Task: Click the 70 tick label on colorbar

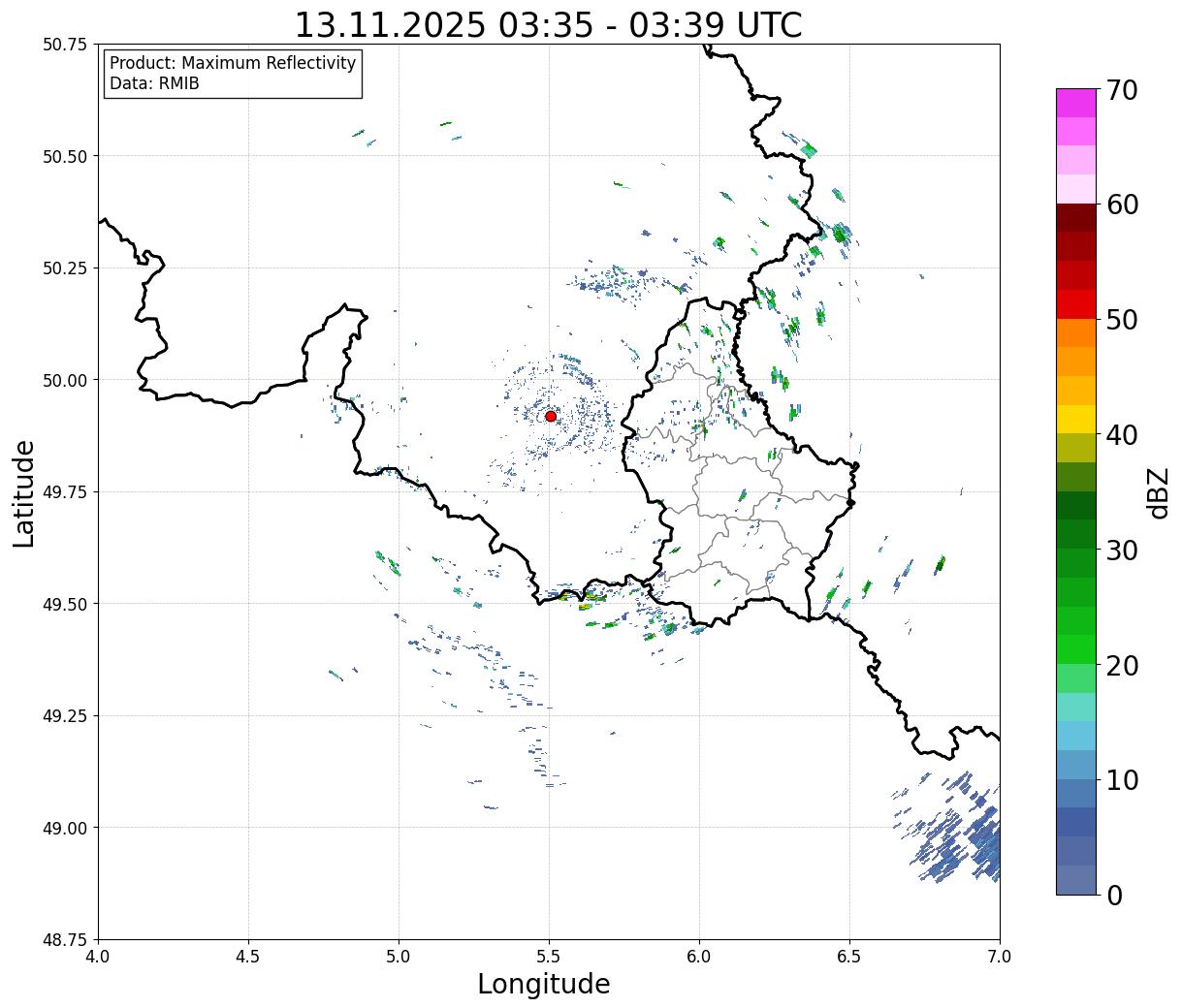Action: click(1120, 90)
